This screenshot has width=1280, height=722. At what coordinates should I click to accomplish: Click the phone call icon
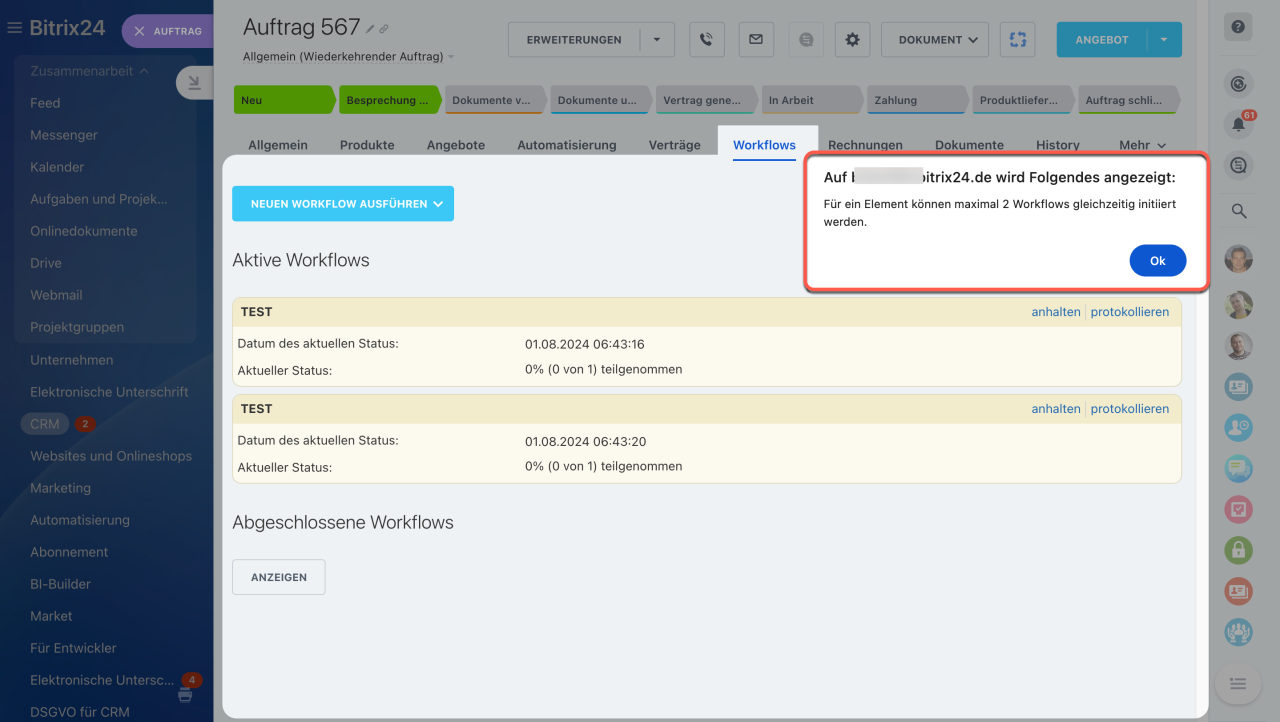707,40
